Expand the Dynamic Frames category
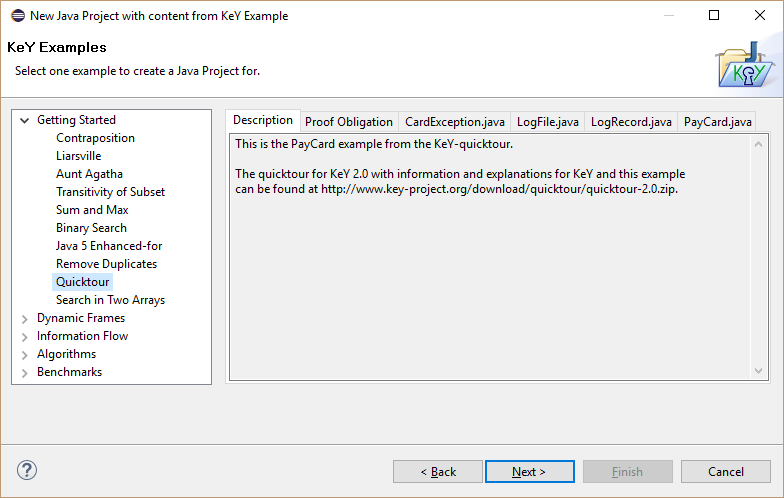This screenshot has height=498, width=784. point(24,318)
